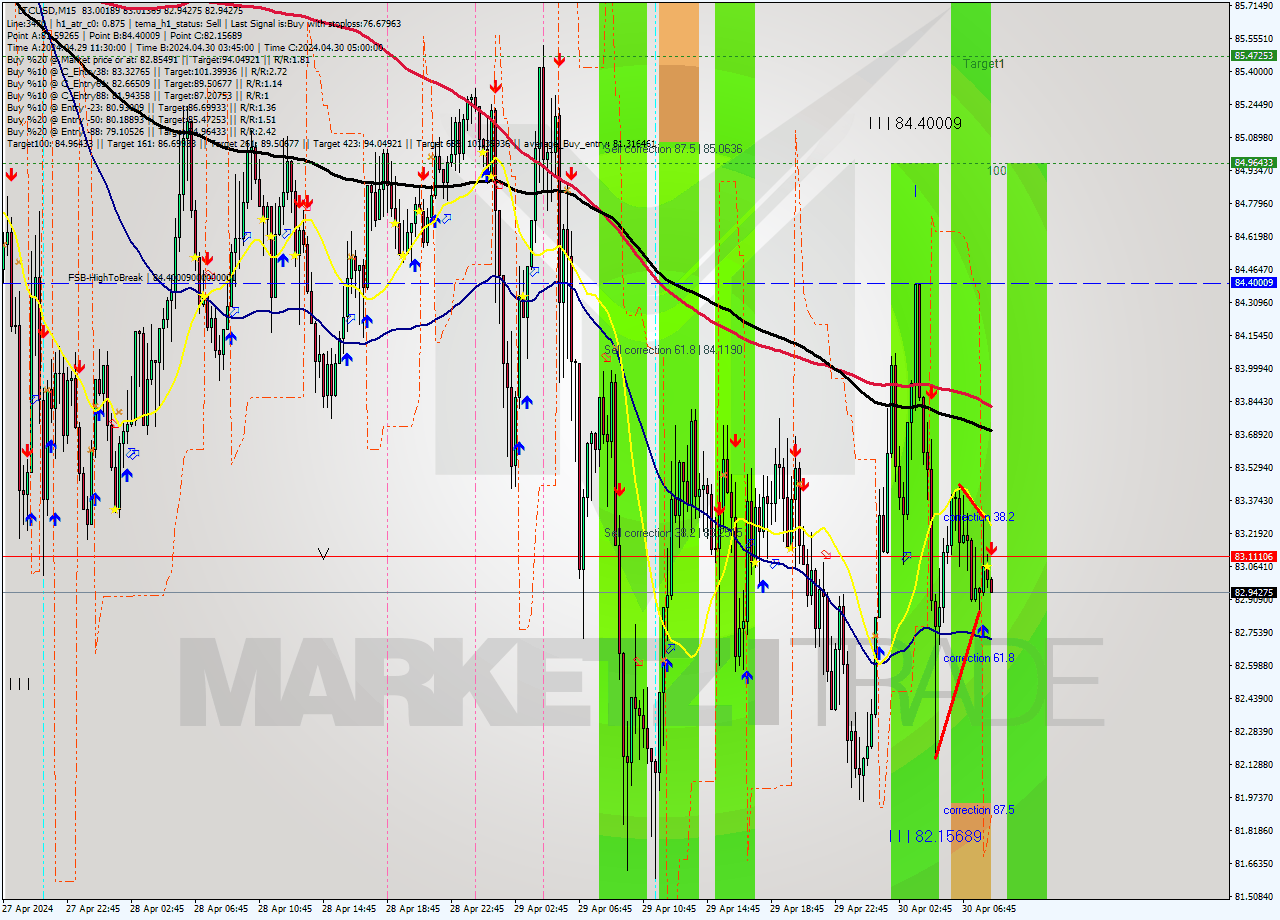The width and height of the screenshot is (1280, 920).
Task: Select the black '| | | 84.40009' chart label
Action: click(x=915, y=124)
